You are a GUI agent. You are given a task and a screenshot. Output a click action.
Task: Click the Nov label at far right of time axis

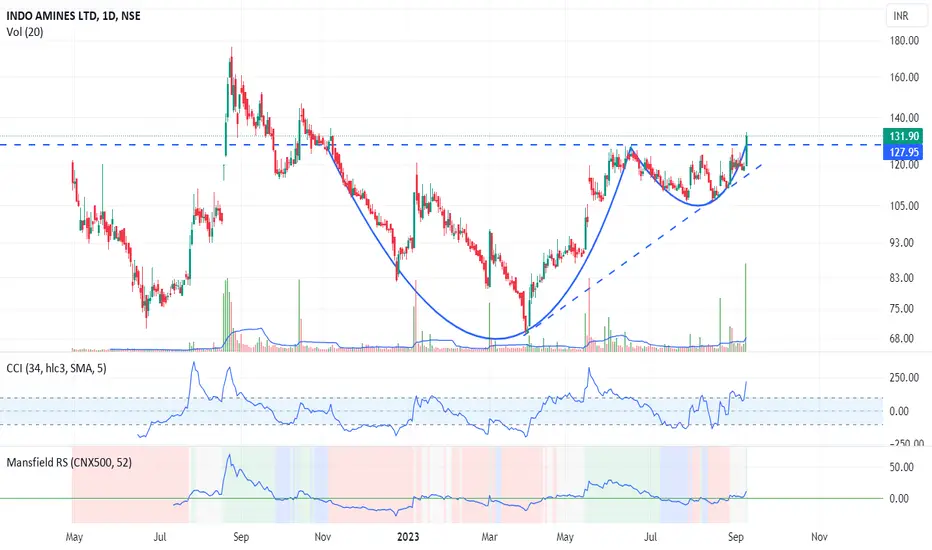pyautogui.click(x=819, y=537)
